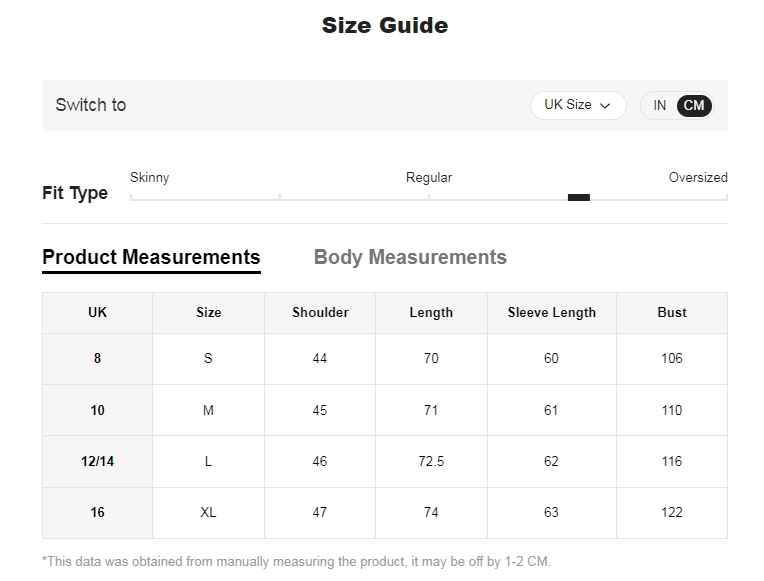Click the Skinny fit label
Image resolution: width=764 pixels, height=581 pixels.
(x=150, y=177)
